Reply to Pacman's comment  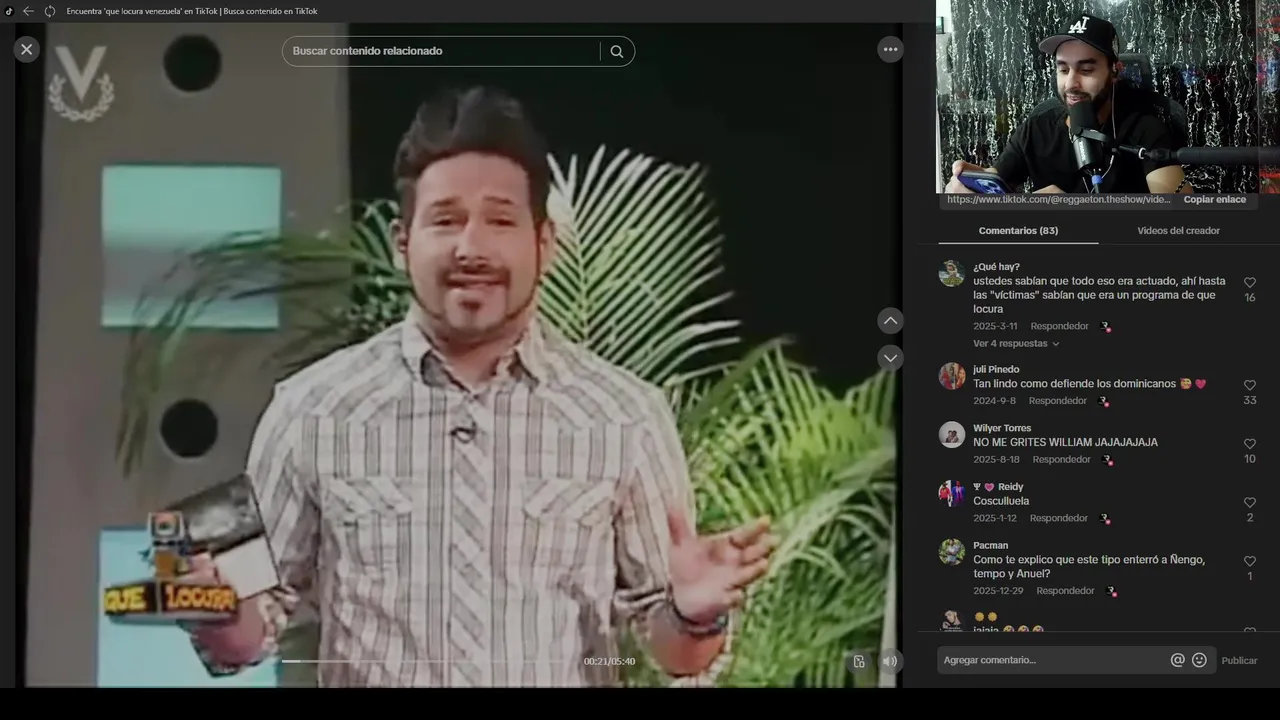(x=1065, y=591)
